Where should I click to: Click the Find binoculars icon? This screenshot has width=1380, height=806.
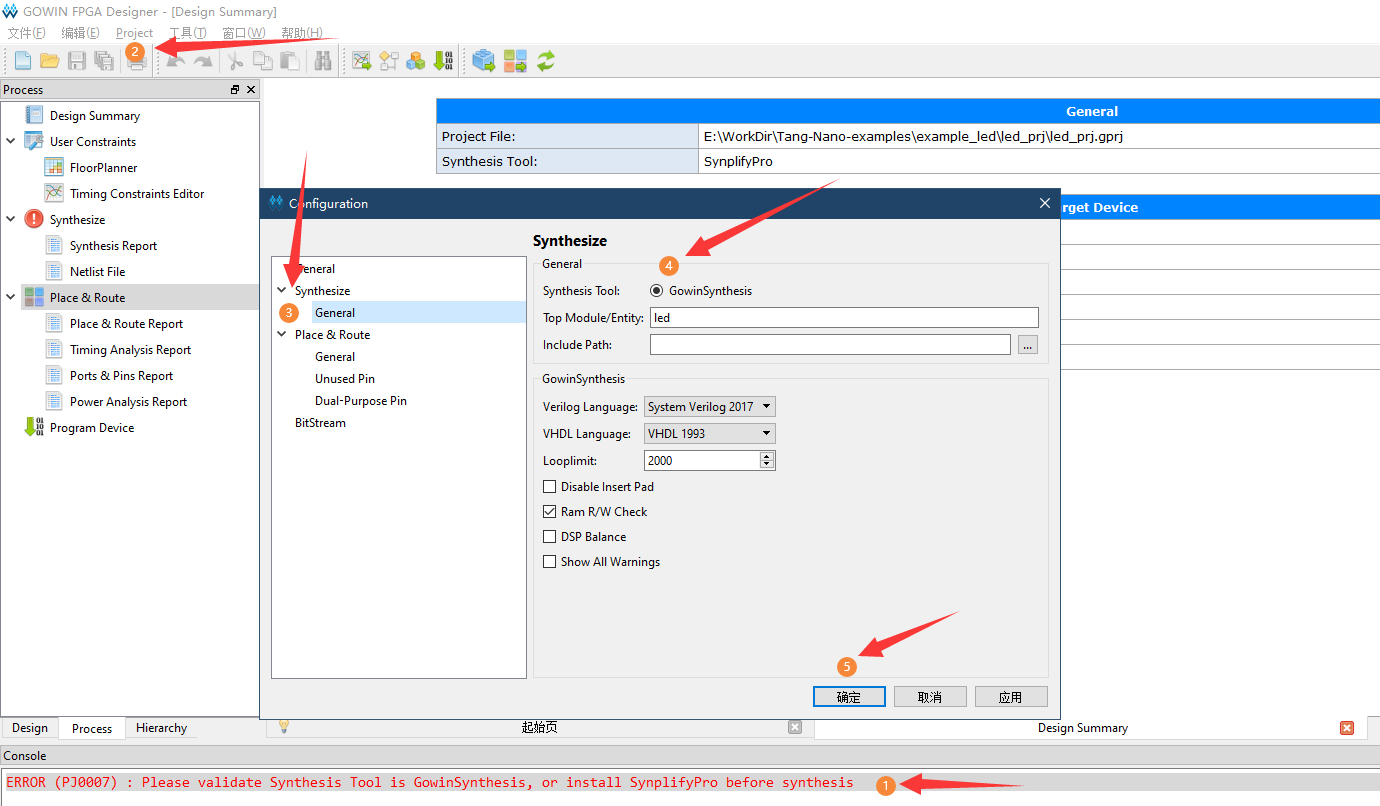323,61
